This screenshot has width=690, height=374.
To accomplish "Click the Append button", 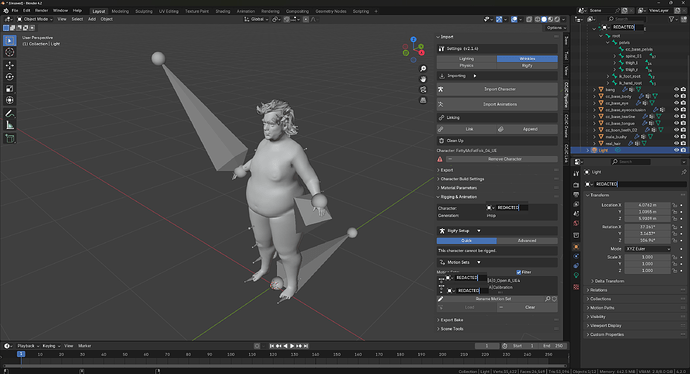I will [528, 129].
